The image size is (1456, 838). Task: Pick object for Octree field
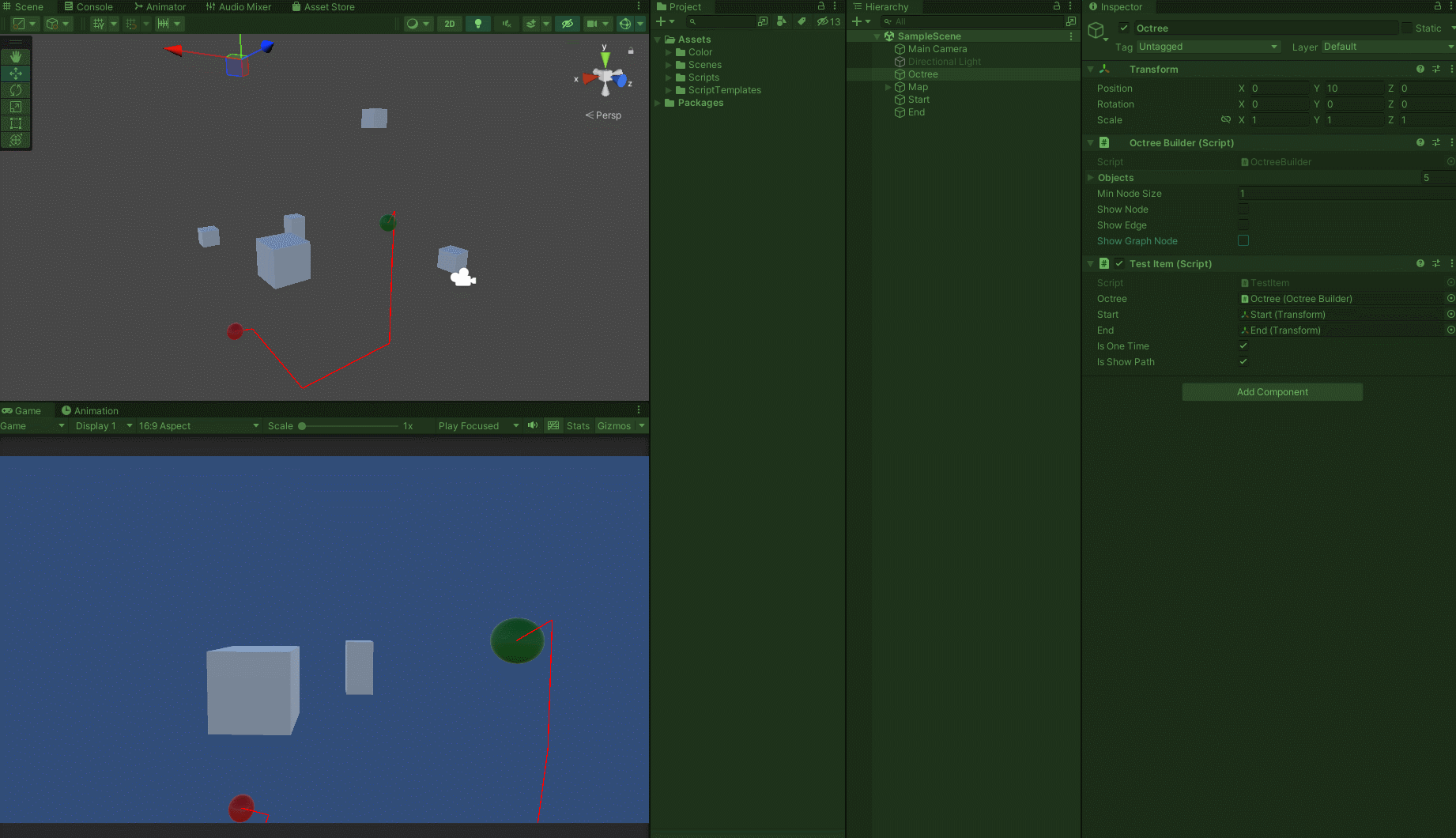click(1450, 298)
